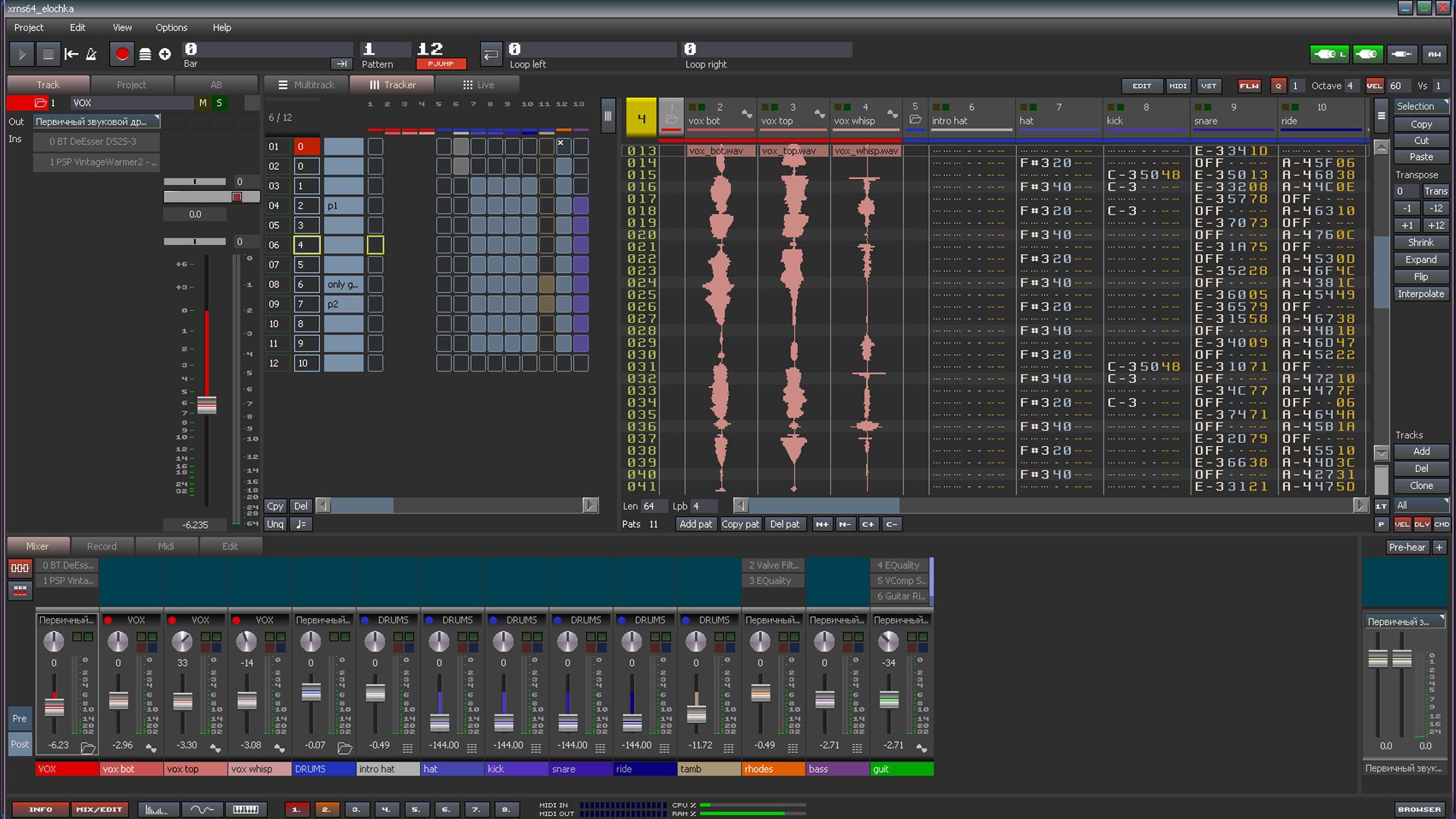Click the Pre-hear plus button
This screenshot has height=819, width=1456.
coord(1439,548)
